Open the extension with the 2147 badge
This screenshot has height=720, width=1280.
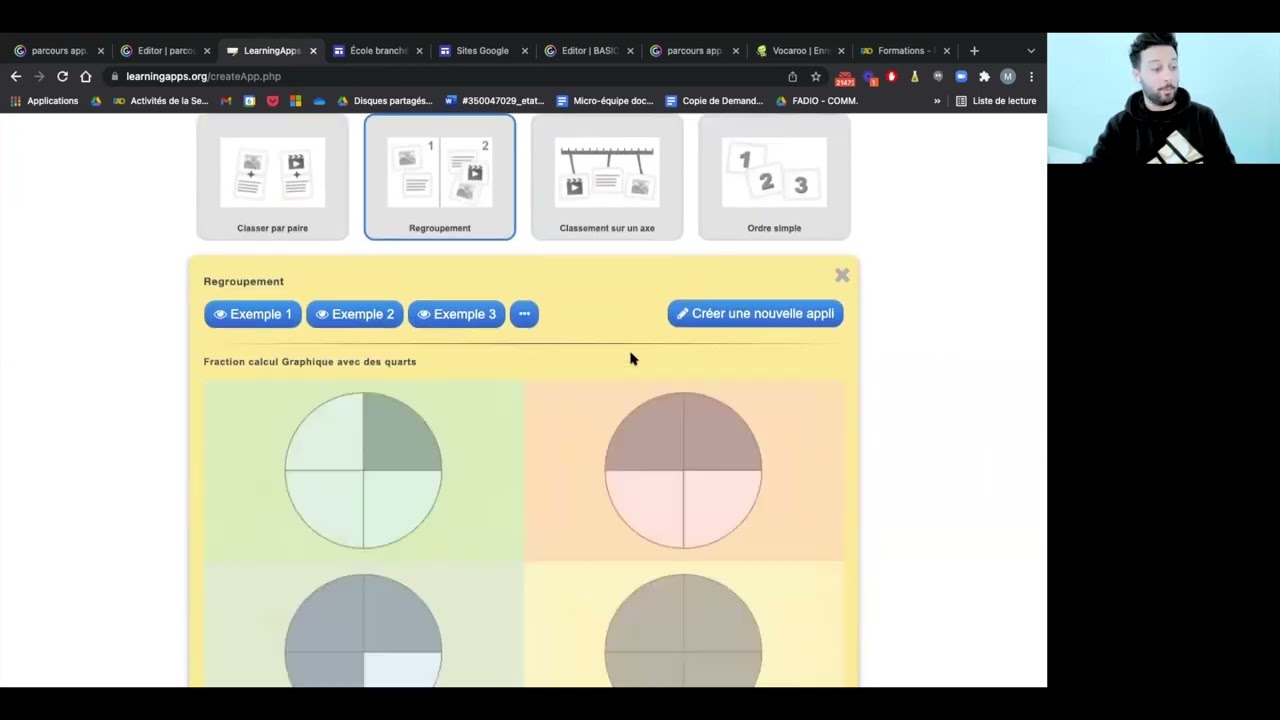(845, 77)
